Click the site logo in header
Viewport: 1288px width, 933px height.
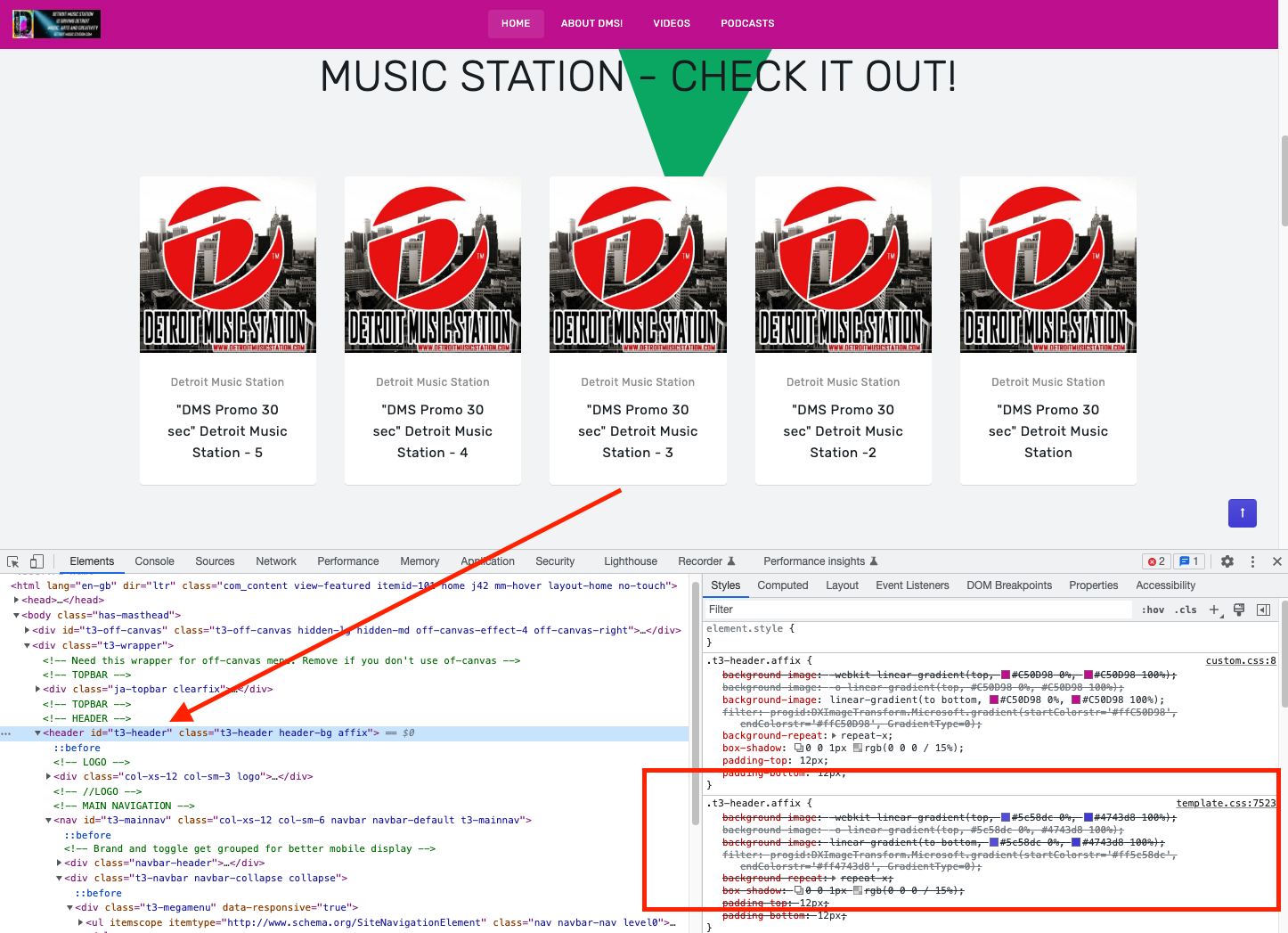57,24
